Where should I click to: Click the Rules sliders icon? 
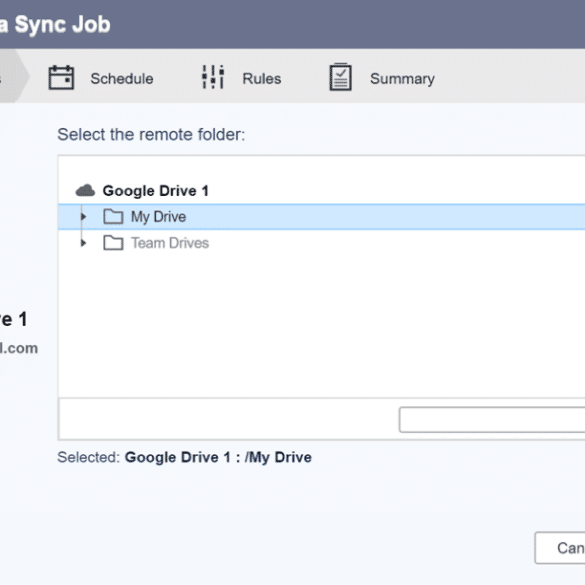coord(213,77)
